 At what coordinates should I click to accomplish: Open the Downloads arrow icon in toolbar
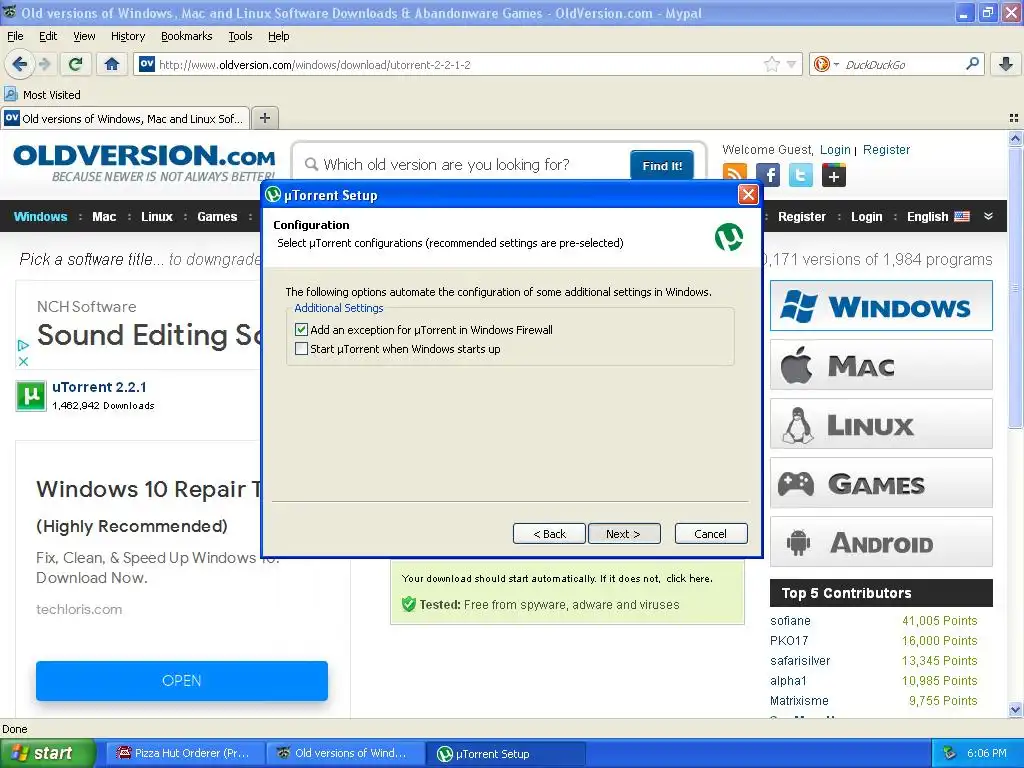click(1006, 64)
